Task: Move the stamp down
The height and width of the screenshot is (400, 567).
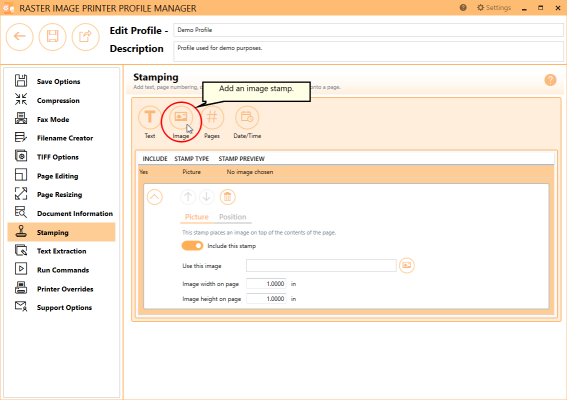Action: tap(206, 197)
